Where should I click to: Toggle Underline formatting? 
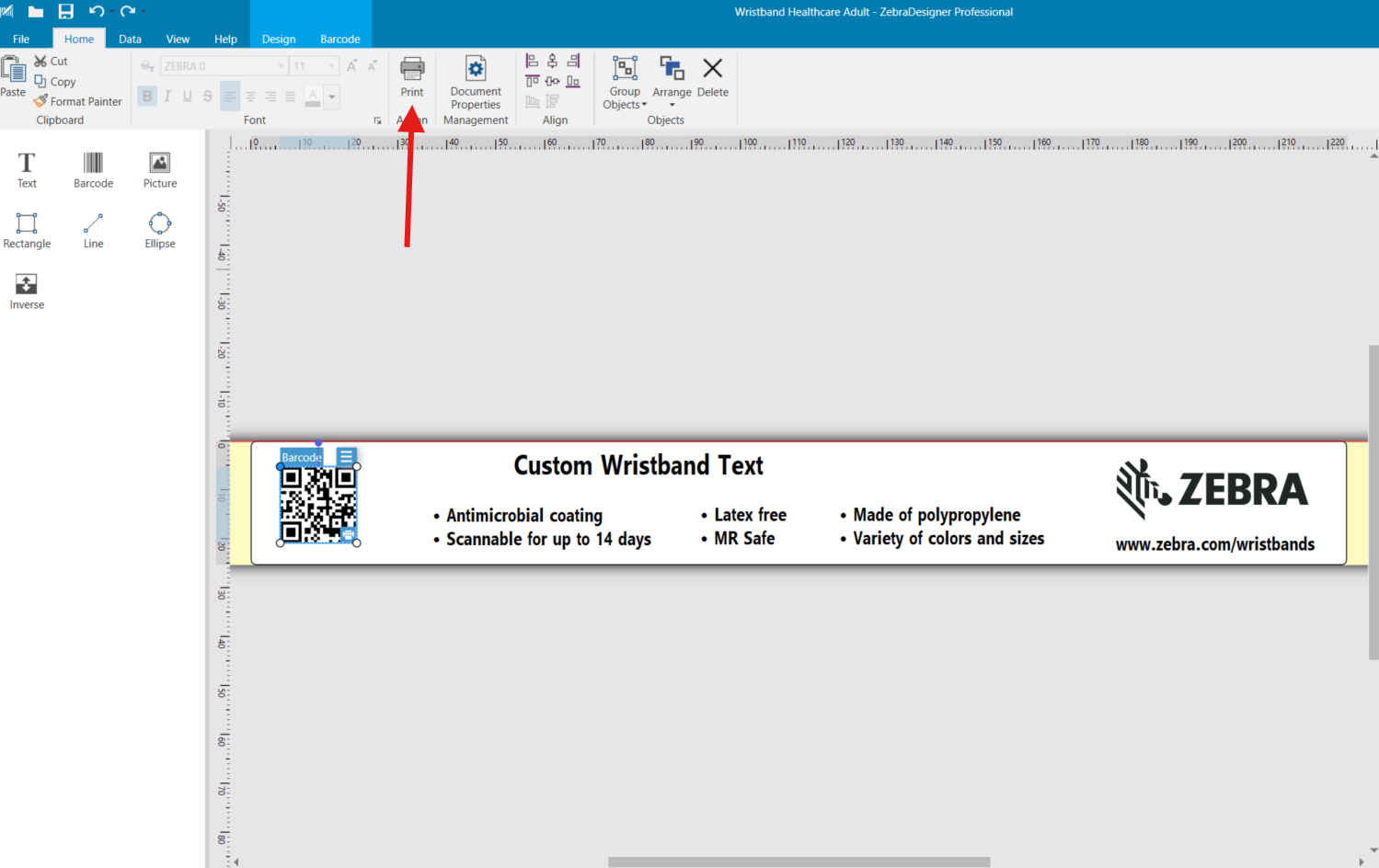pos(188,96)
